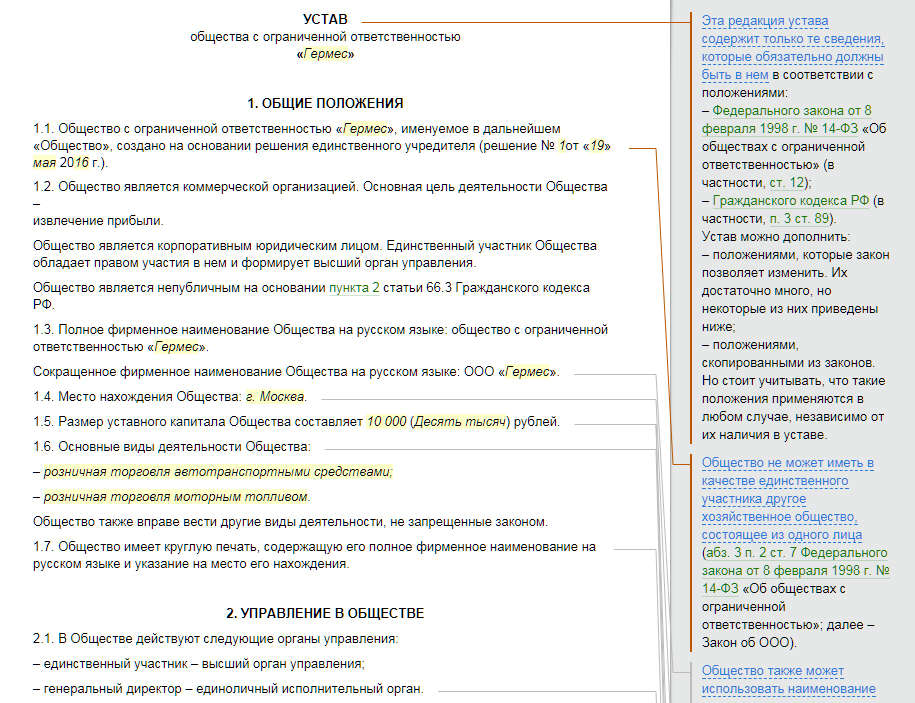Open the "Гражданского кодекса РФ" link

pyautogui.click(x=792, y=201)
